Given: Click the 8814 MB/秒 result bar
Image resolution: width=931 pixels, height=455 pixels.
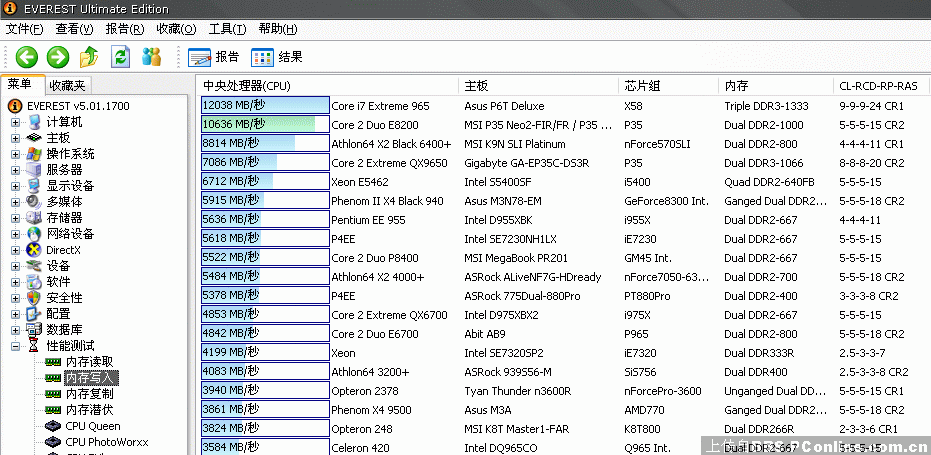Looking at the screenshot, I should (265, 144).
